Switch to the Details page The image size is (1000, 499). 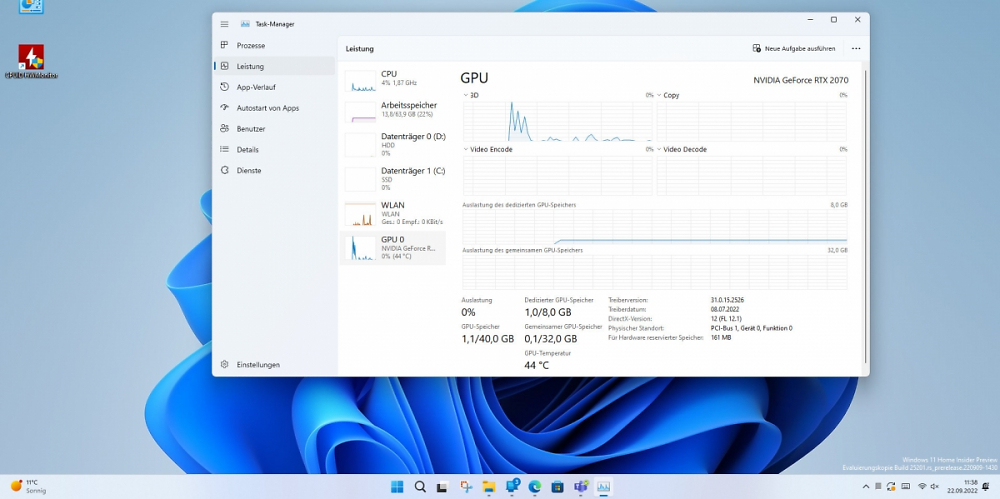coord(274,150)
